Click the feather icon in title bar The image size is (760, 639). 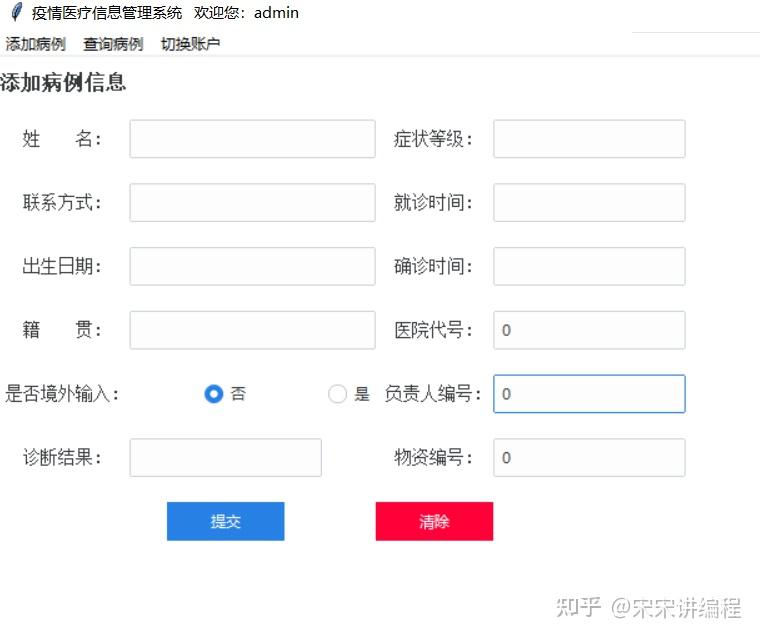point(16,13)
